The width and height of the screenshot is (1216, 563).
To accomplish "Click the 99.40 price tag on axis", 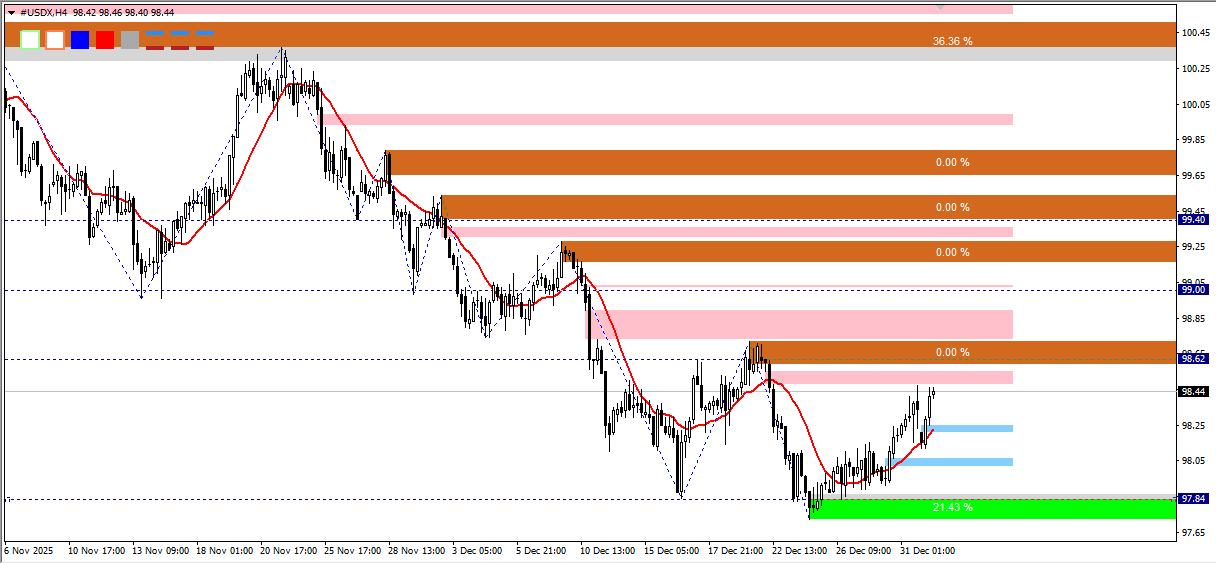I will click(x=1194, y=219).
